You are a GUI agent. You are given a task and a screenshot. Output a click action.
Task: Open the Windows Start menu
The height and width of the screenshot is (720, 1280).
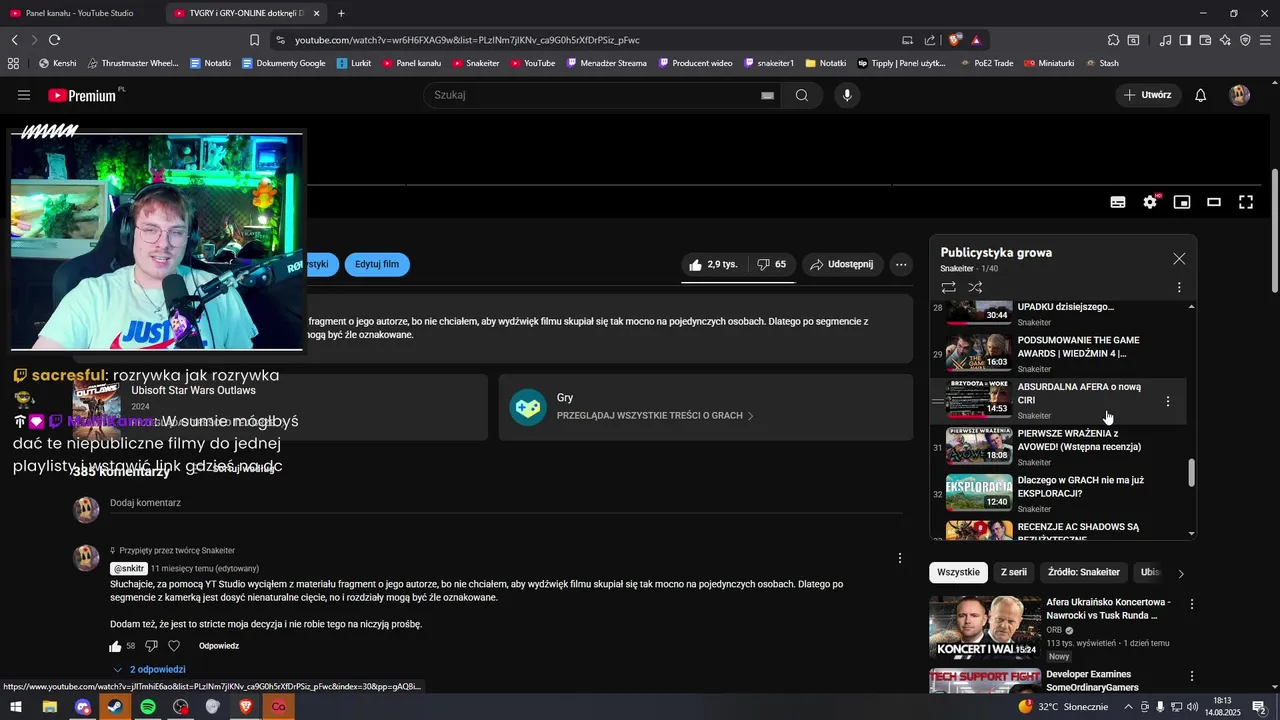(x=16, y=707)
